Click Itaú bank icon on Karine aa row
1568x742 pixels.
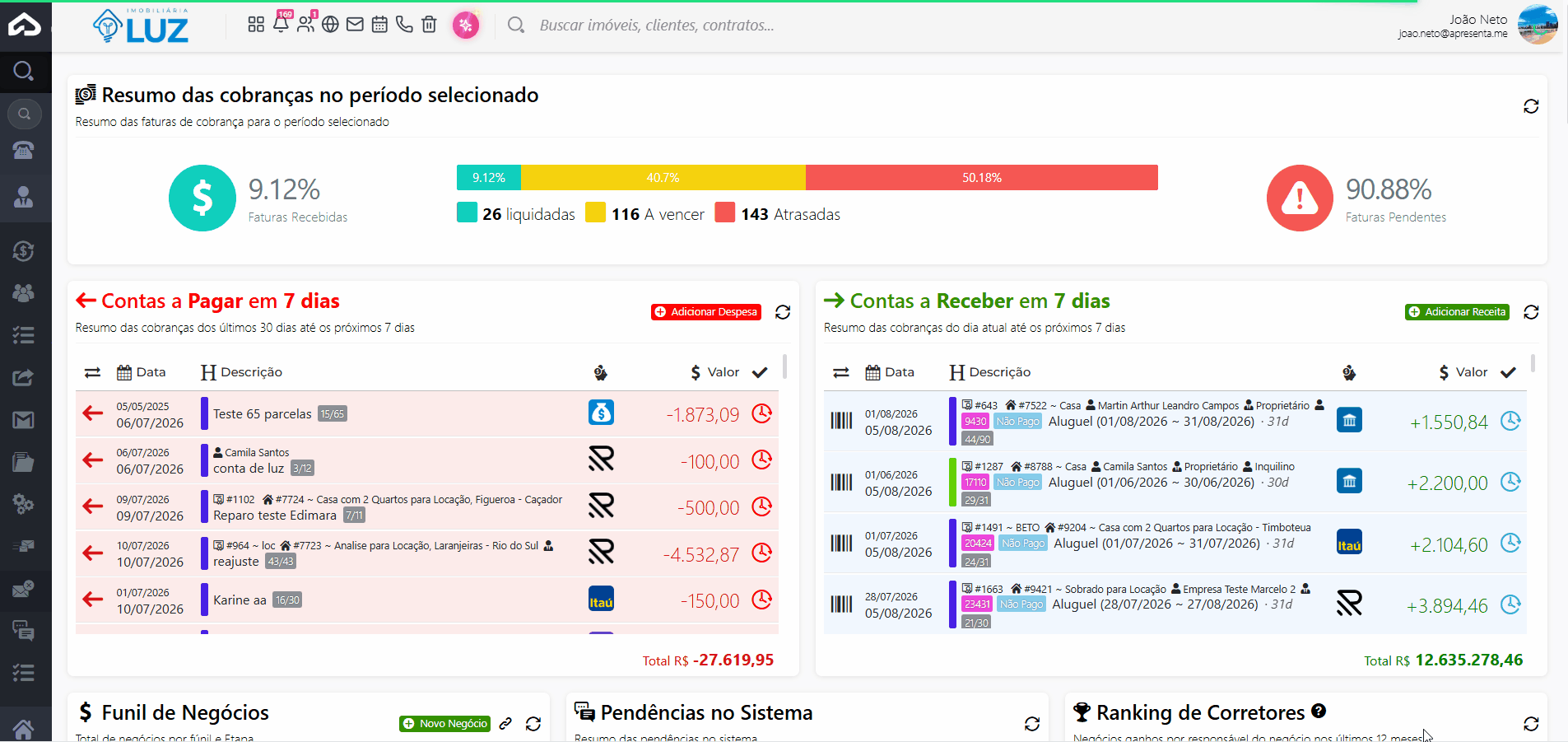click(x=601, y=599)
